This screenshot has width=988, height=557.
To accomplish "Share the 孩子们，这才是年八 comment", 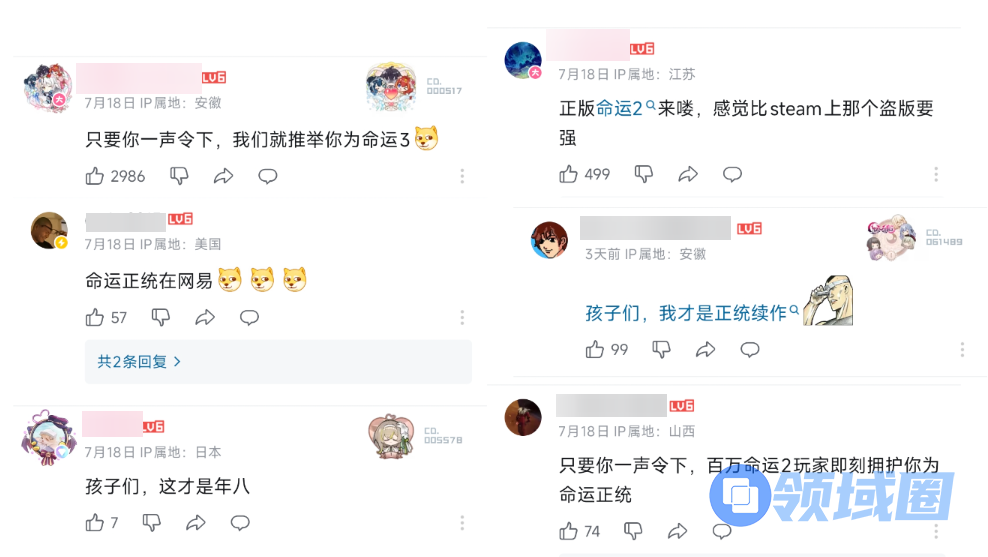I will tap(196, 522).
